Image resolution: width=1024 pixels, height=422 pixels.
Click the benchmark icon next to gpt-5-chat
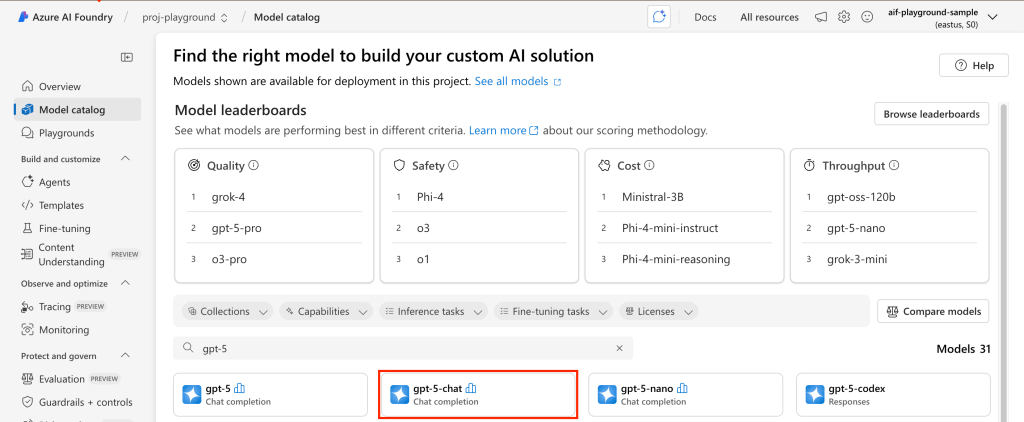pos(471,389)
